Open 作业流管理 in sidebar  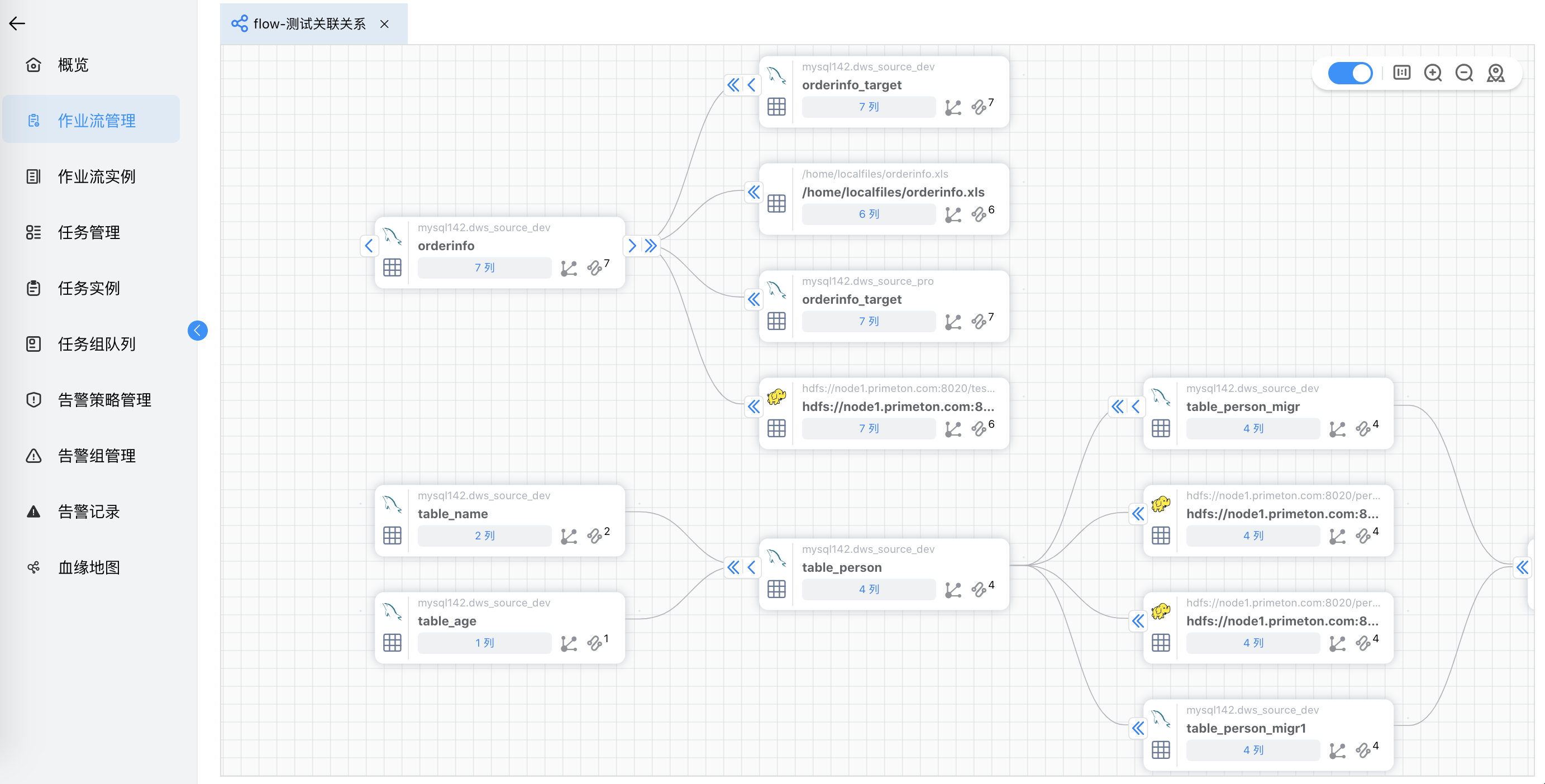click(x=96, y=120)
